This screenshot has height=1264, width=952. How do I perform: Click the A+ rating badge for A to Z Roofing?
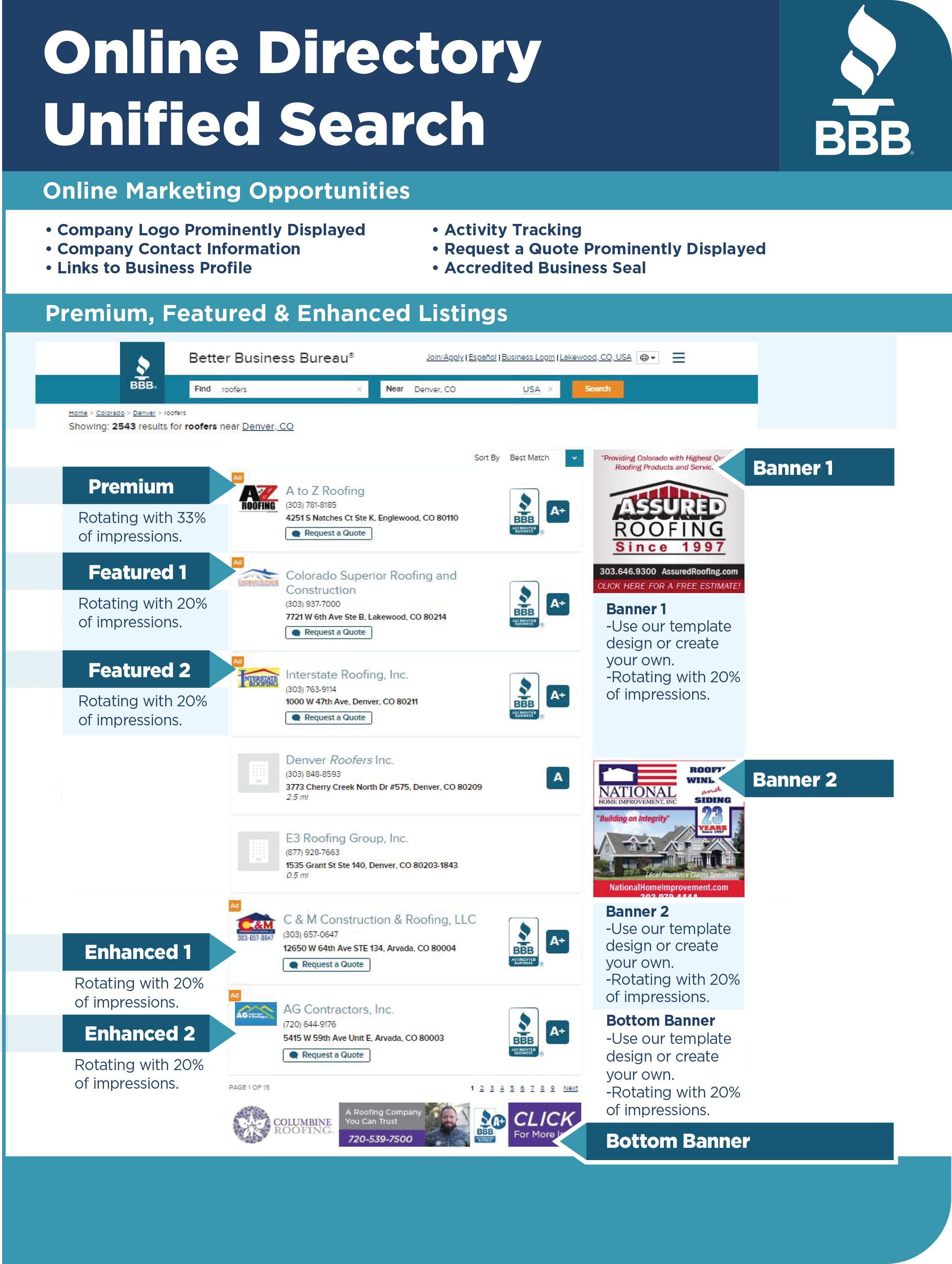(x=558, y=512)
